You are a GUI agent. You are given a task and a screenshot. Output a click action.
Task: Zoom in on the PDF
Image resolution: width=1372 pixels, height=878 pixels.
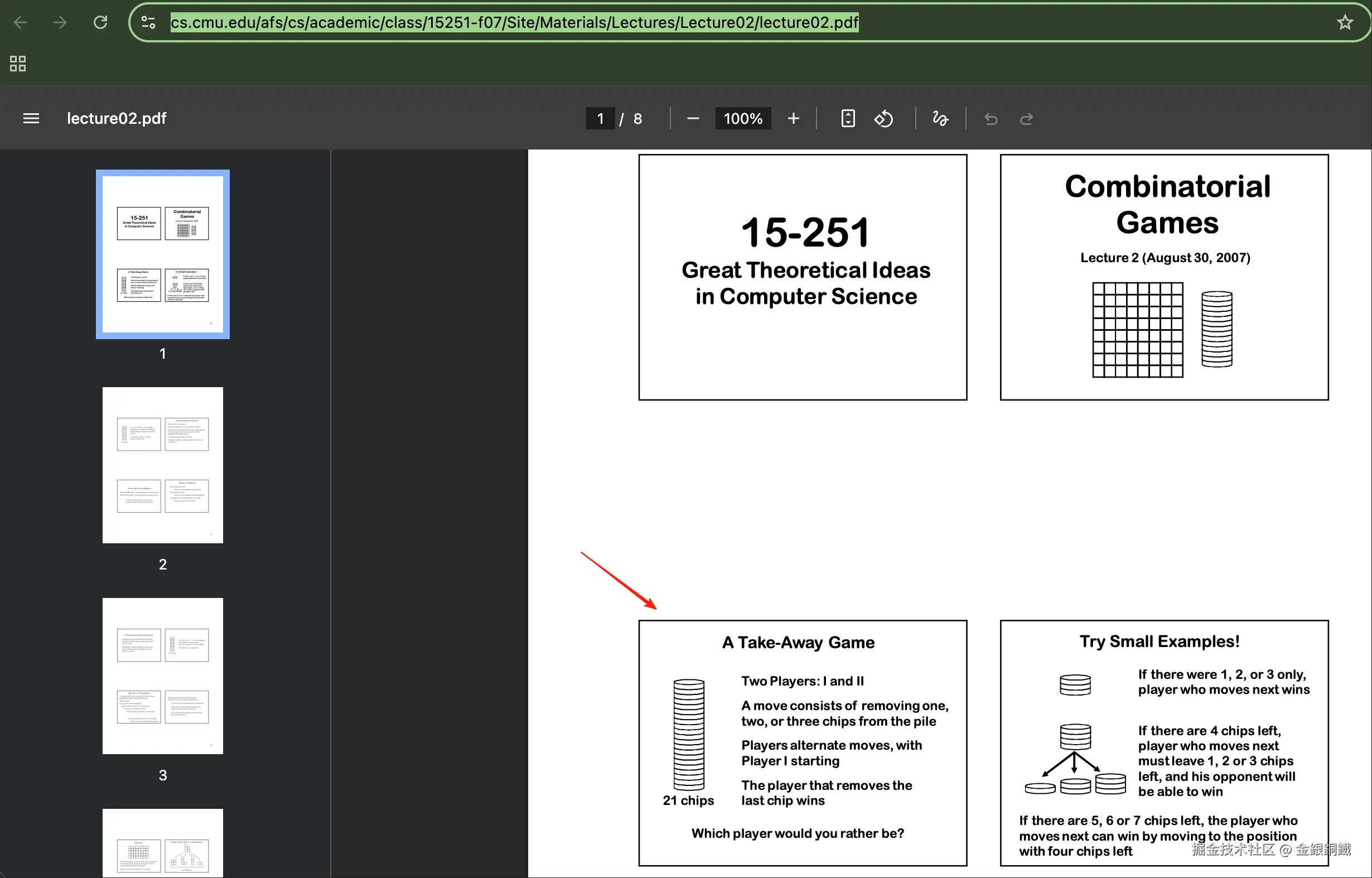794,119
